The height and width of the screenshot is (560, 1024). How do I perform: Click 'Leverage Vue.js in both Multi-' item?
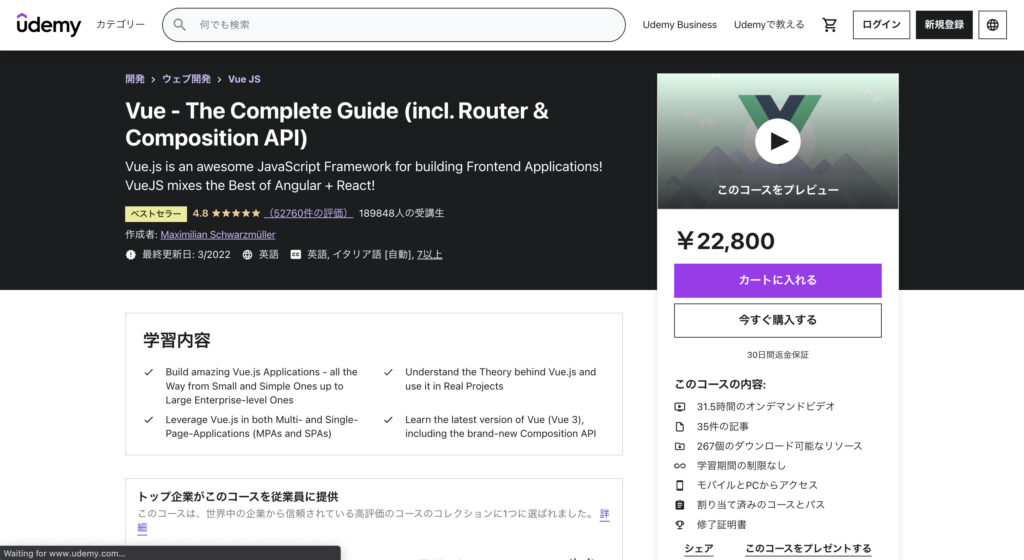pos(261,426)
